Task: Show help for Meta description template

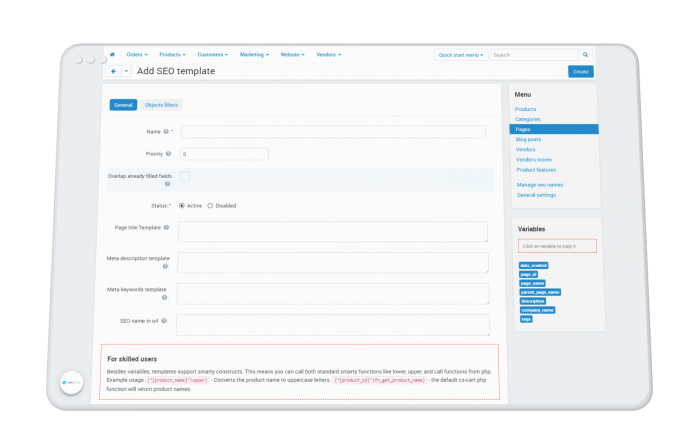Action: pyautogui.click(x=165, y=266)
